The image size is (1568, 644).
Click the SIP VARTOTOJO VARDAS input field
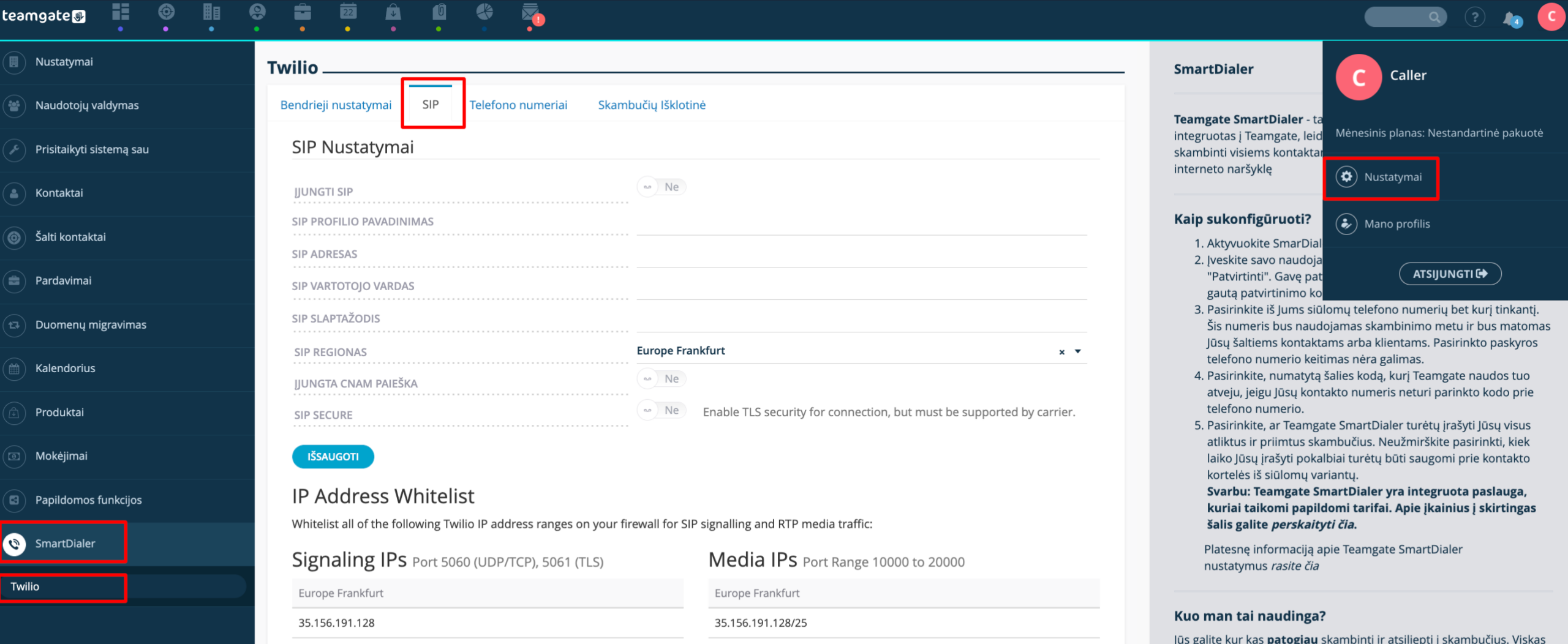coord(862,288)
